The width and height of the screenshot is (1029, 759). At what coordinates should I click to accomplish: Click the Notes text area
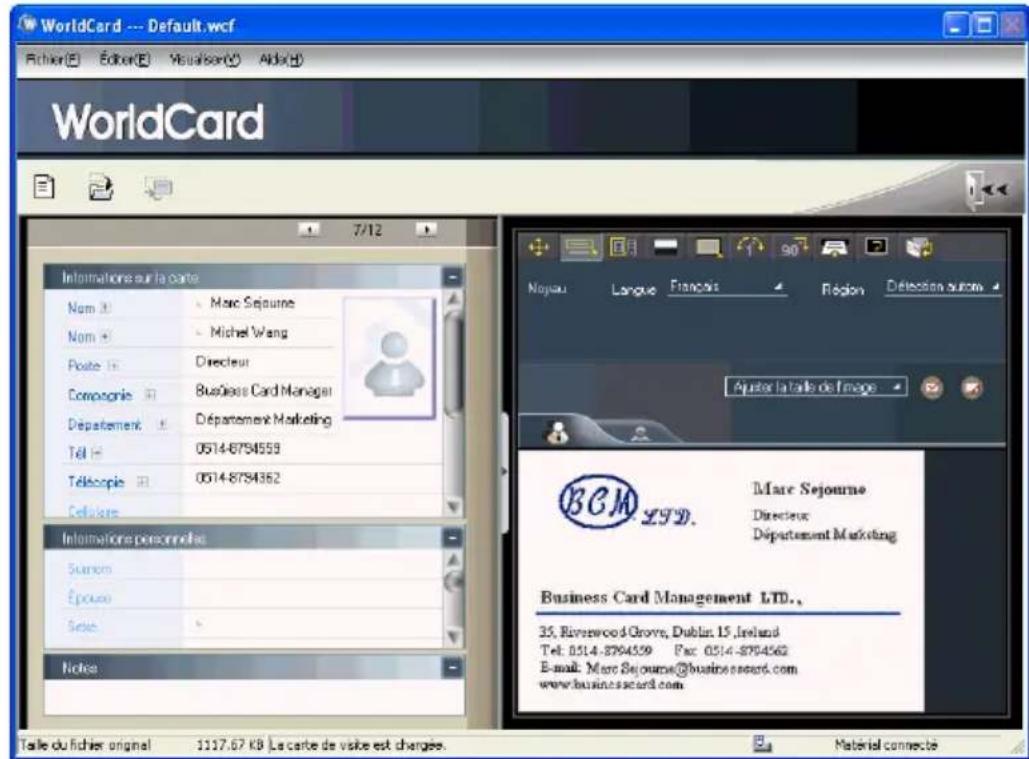coord(254,697)
